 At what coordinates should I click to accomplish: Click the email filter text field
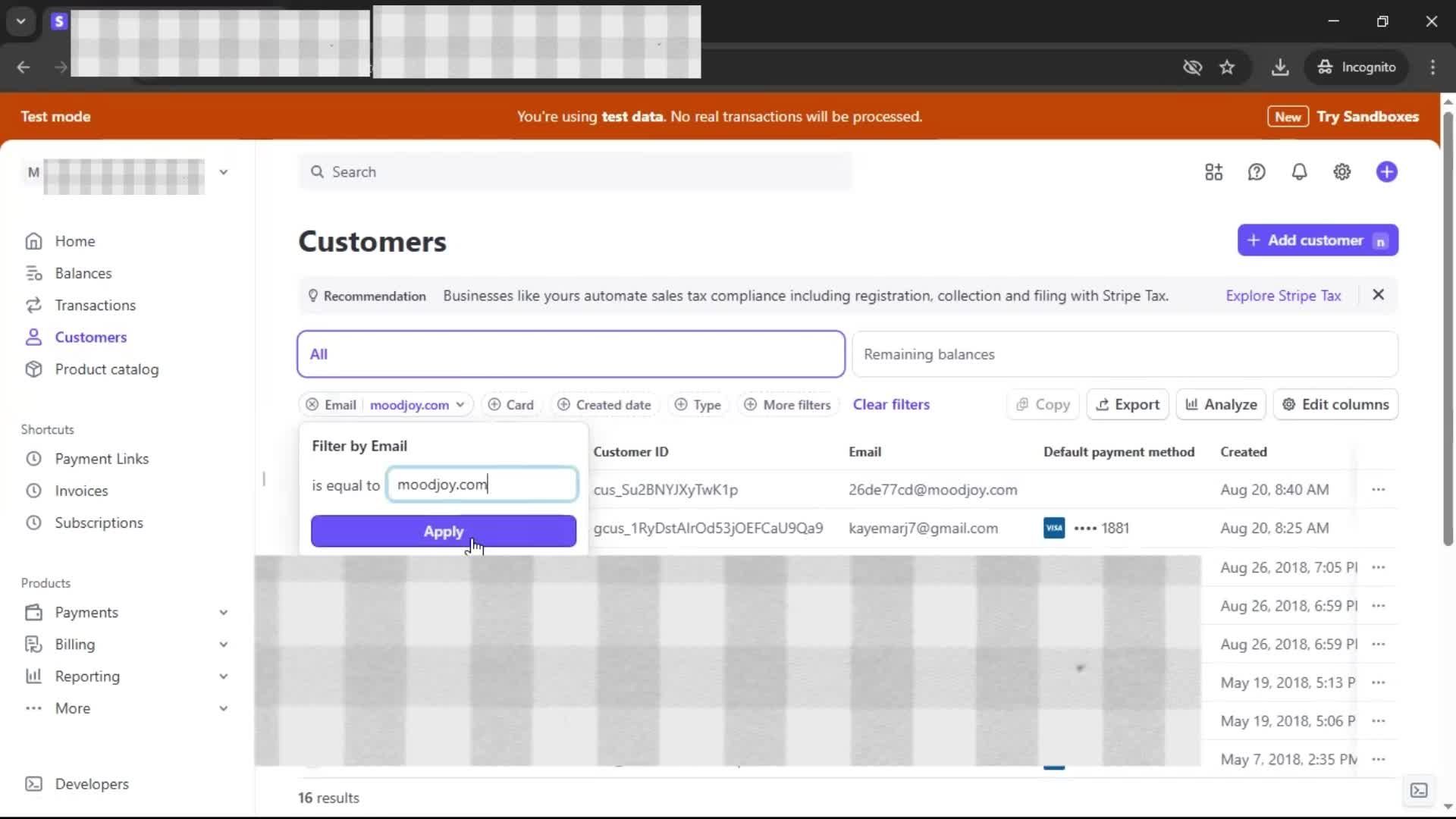(482, 485)
